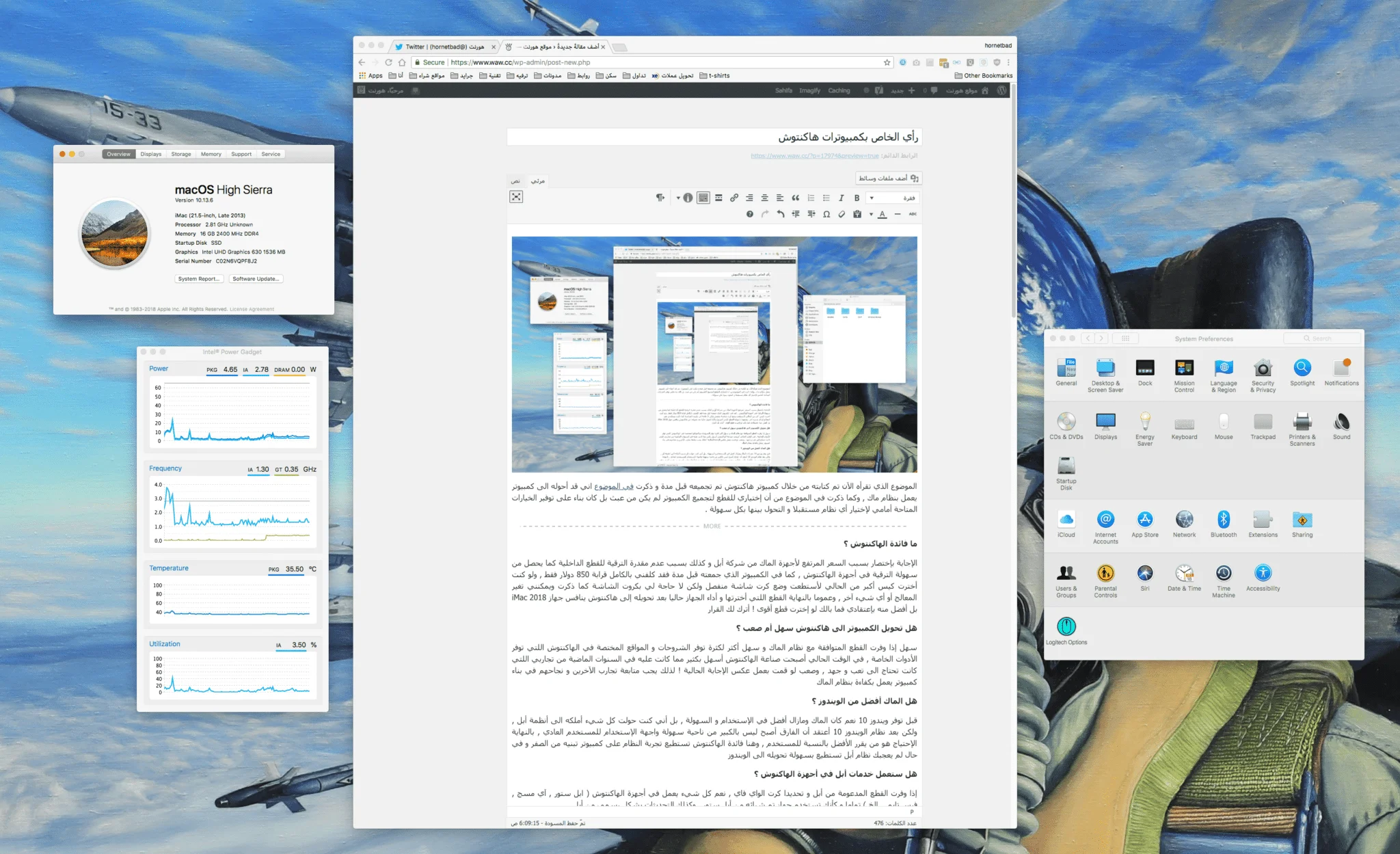Open the Sound preferences pane

coord(1341,426)
